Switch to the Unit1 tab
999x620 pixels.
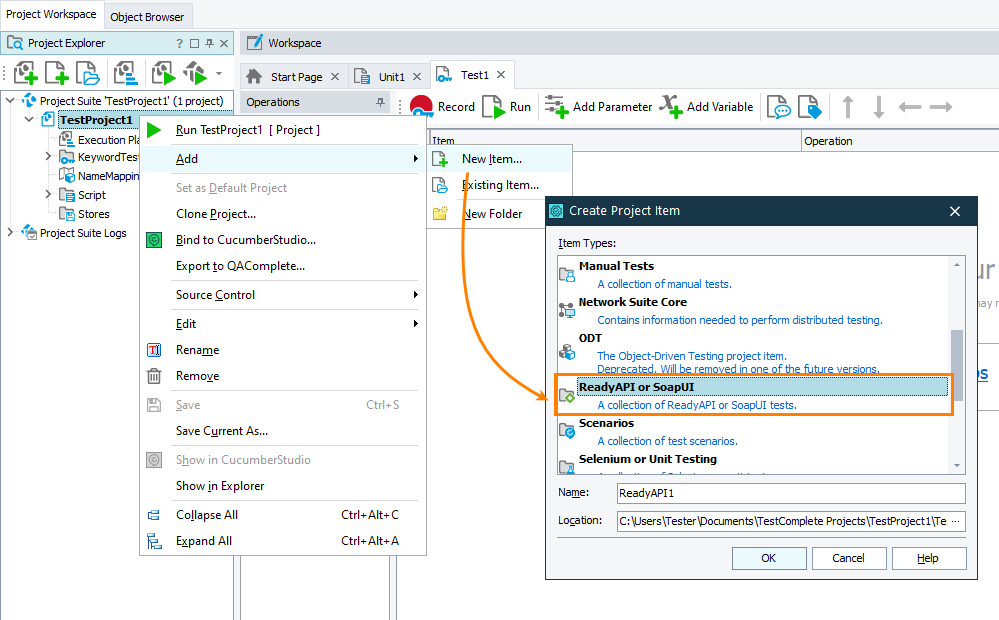[x=389, y=74]
